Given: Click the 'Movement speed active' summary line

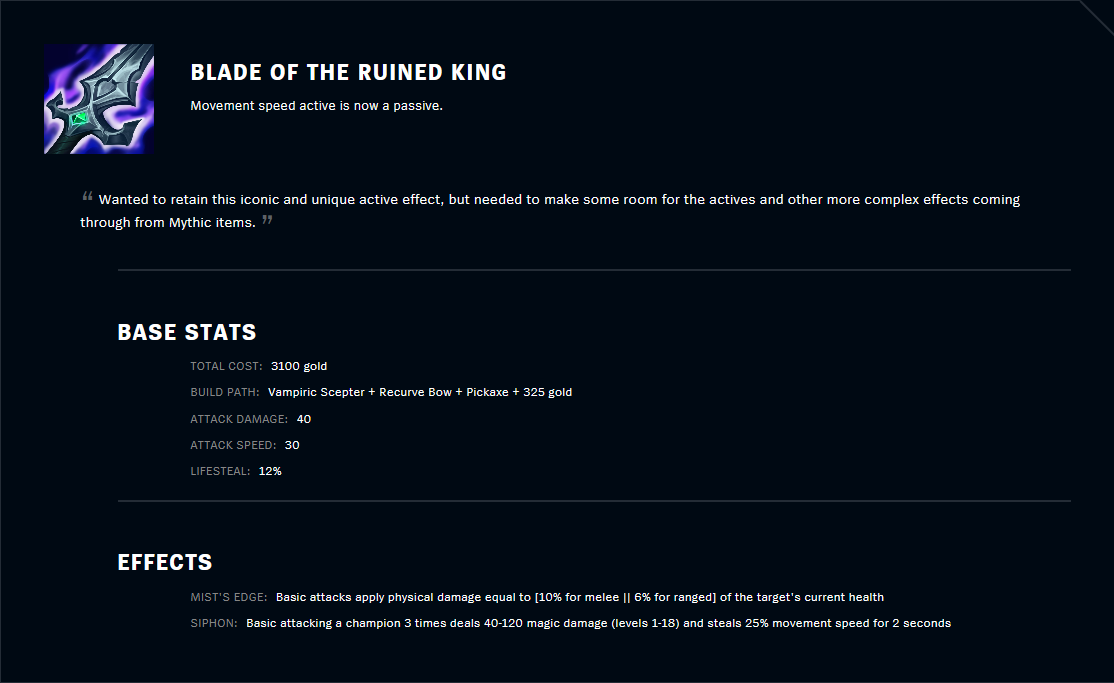Looking at the screenshot, I should (316, 105).
